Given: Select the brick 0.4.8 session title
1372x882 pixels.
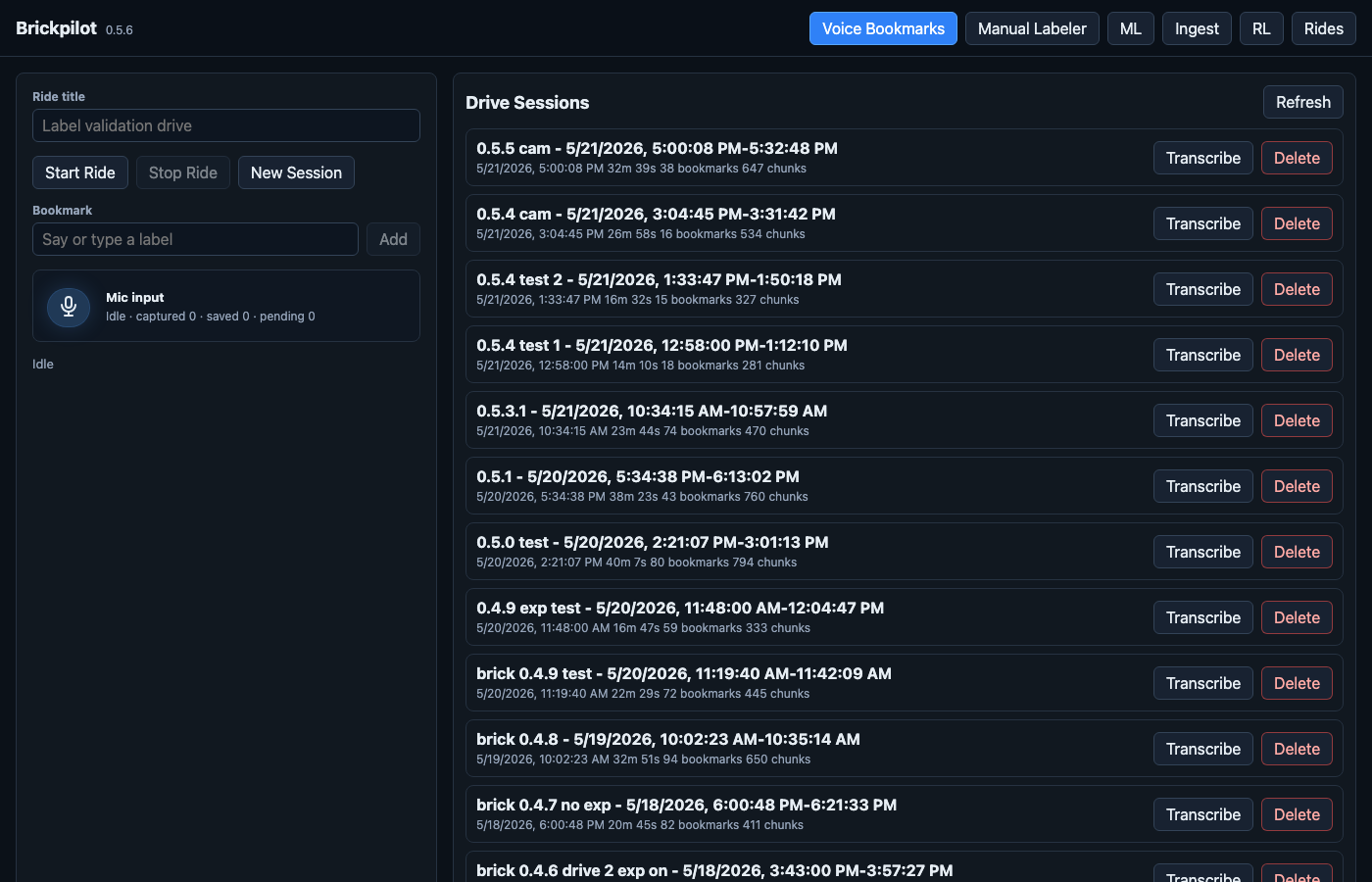Looking at the screenshot, I should tap(668, 739).
